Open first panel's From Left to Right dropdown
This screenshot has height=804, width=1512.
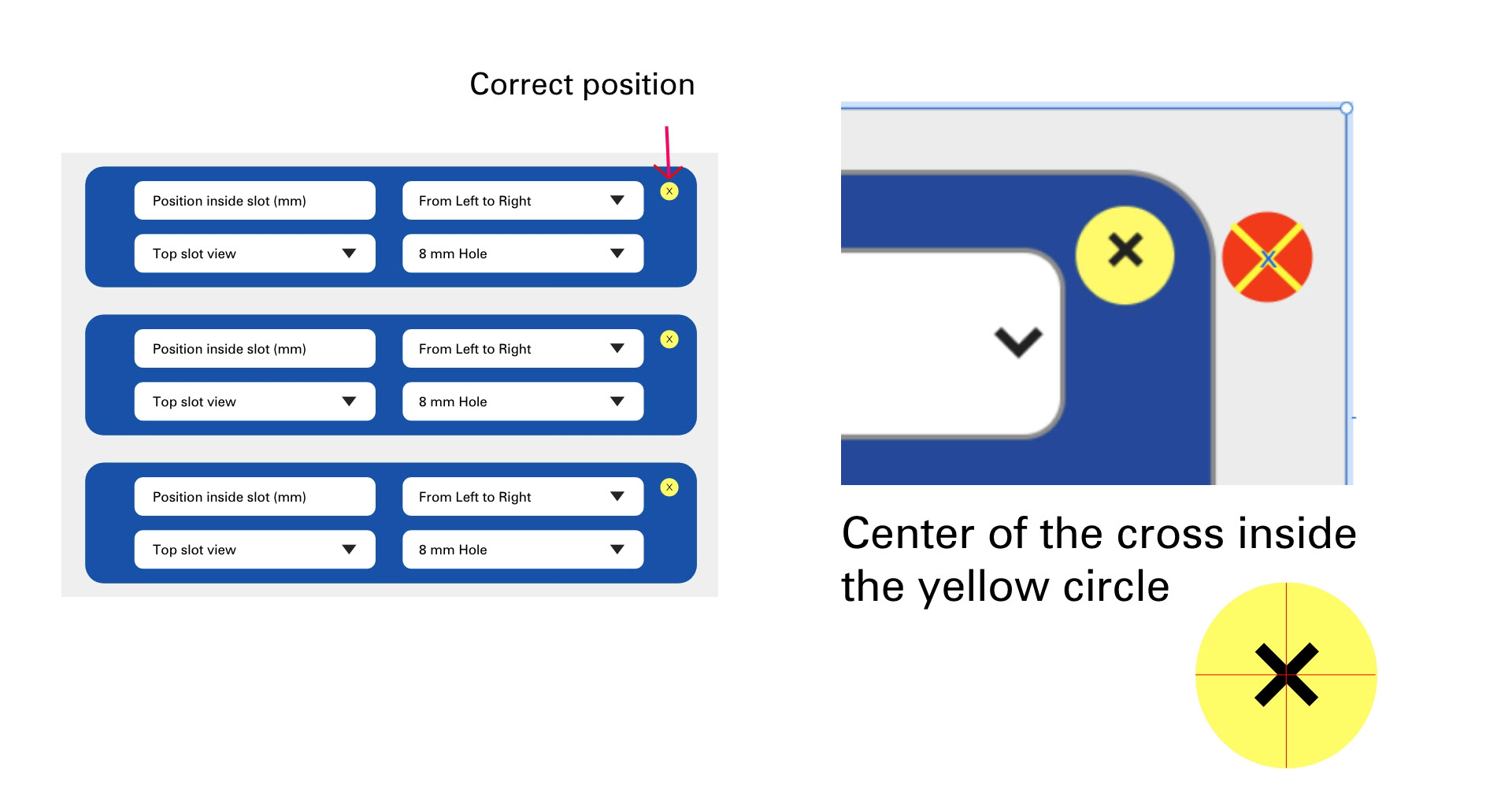(x=523, y=201)
